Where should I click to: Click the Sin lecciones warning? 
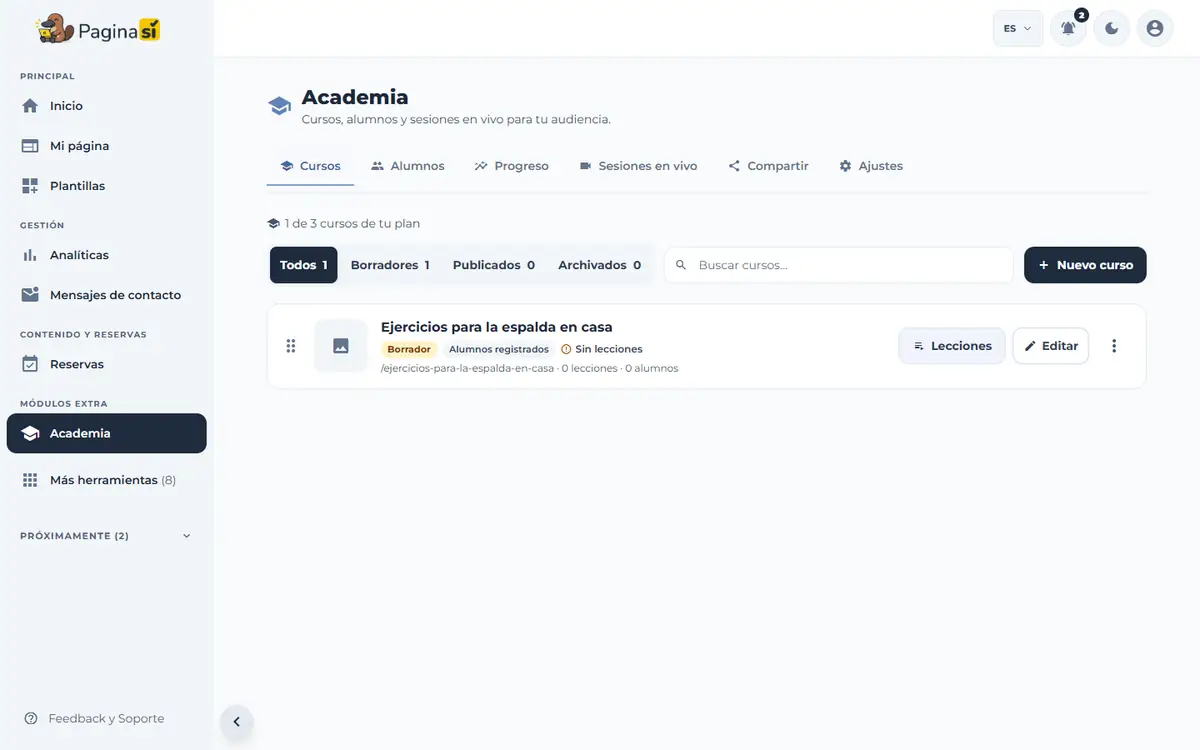[x=602, y=349]
